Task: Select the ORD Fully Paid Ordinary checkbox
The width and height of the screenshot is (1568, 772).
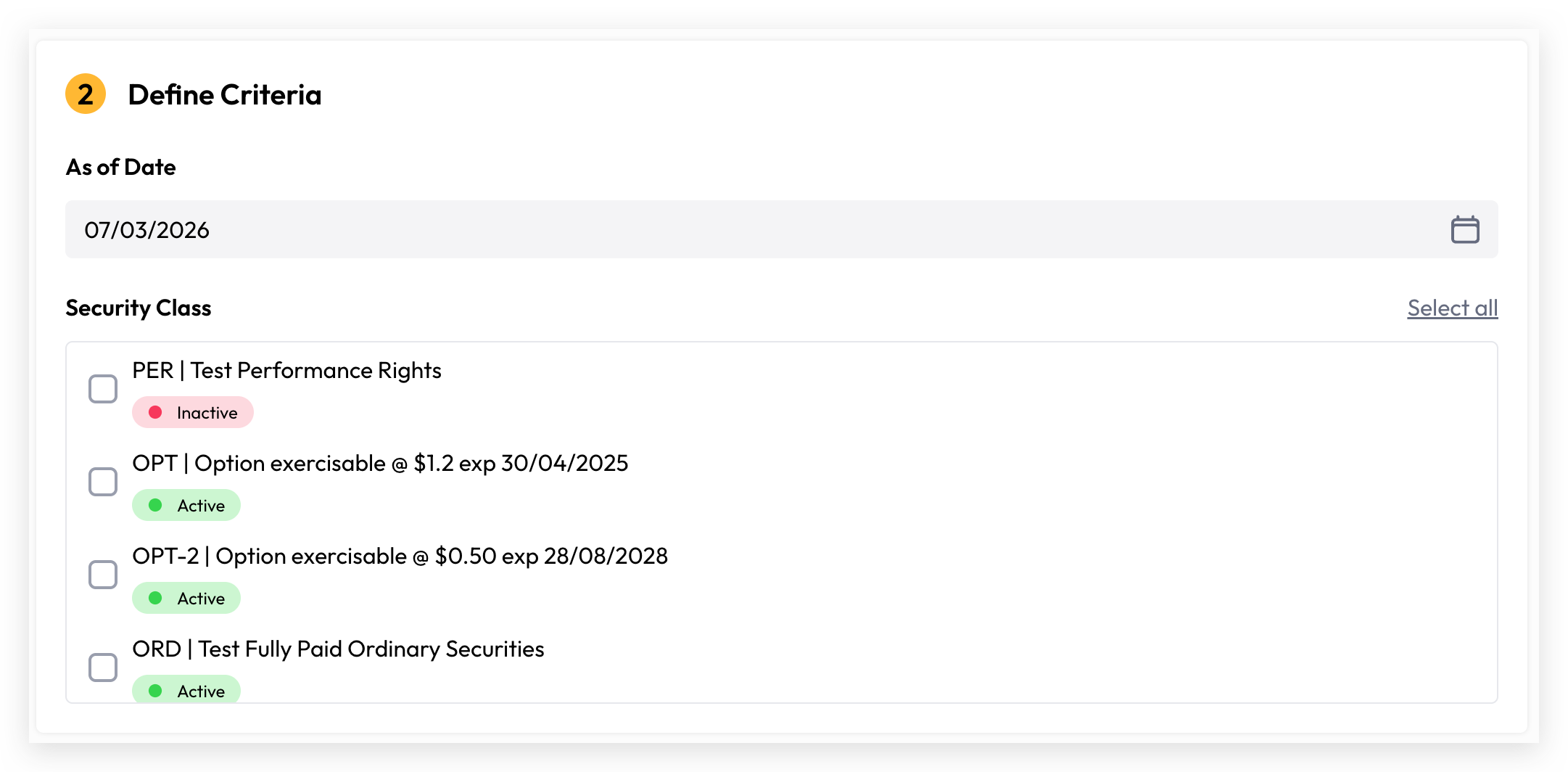Action: (x=103, y=668)
